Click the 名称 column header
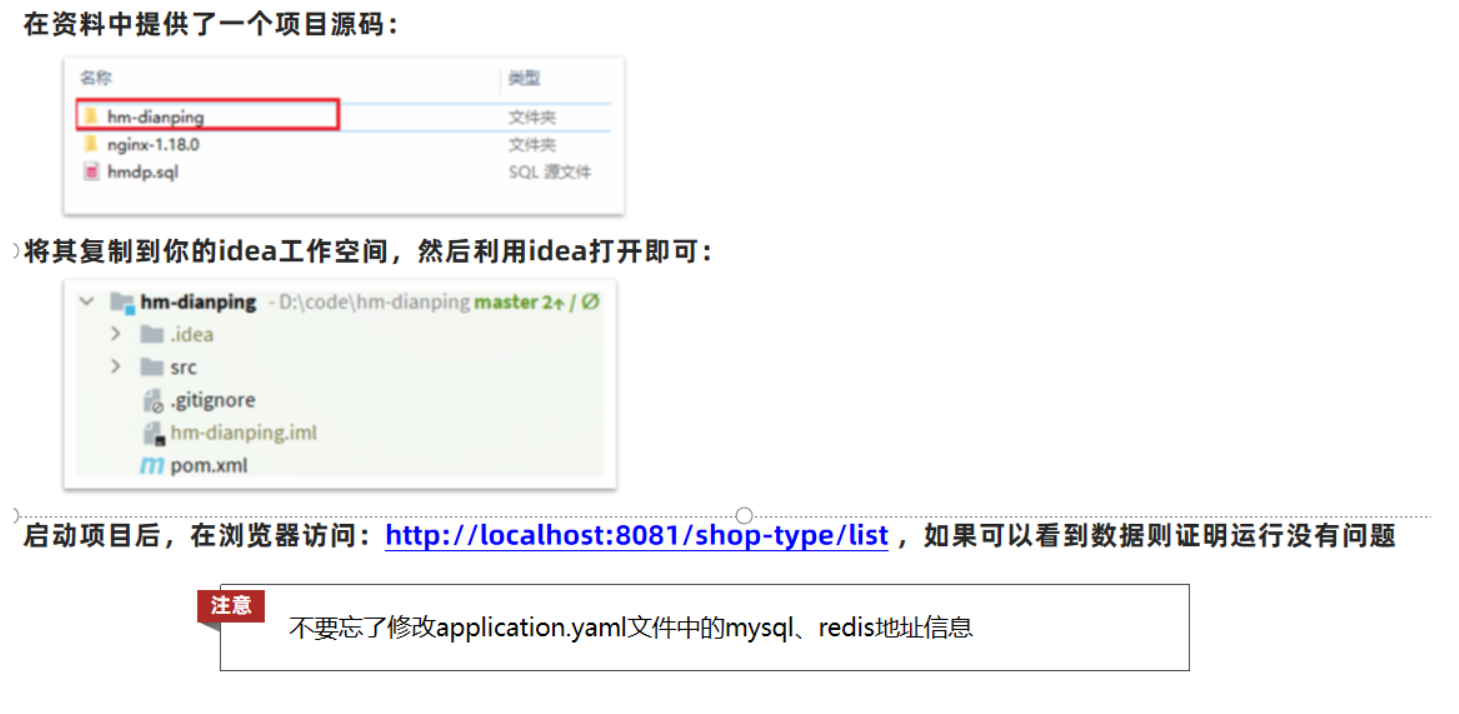Viewport: 1459px width, 714px height. (95, 78)
